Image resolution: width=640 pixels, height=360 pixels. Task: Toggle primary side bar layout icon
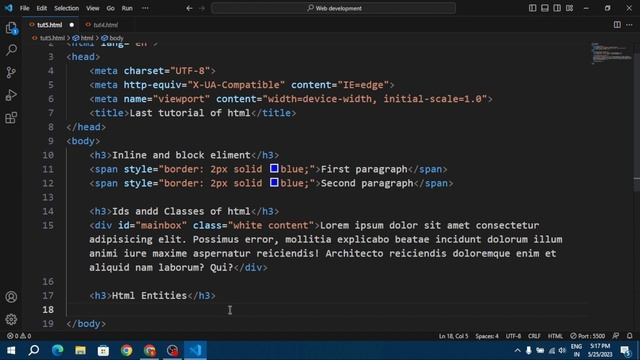click(532, 8)
